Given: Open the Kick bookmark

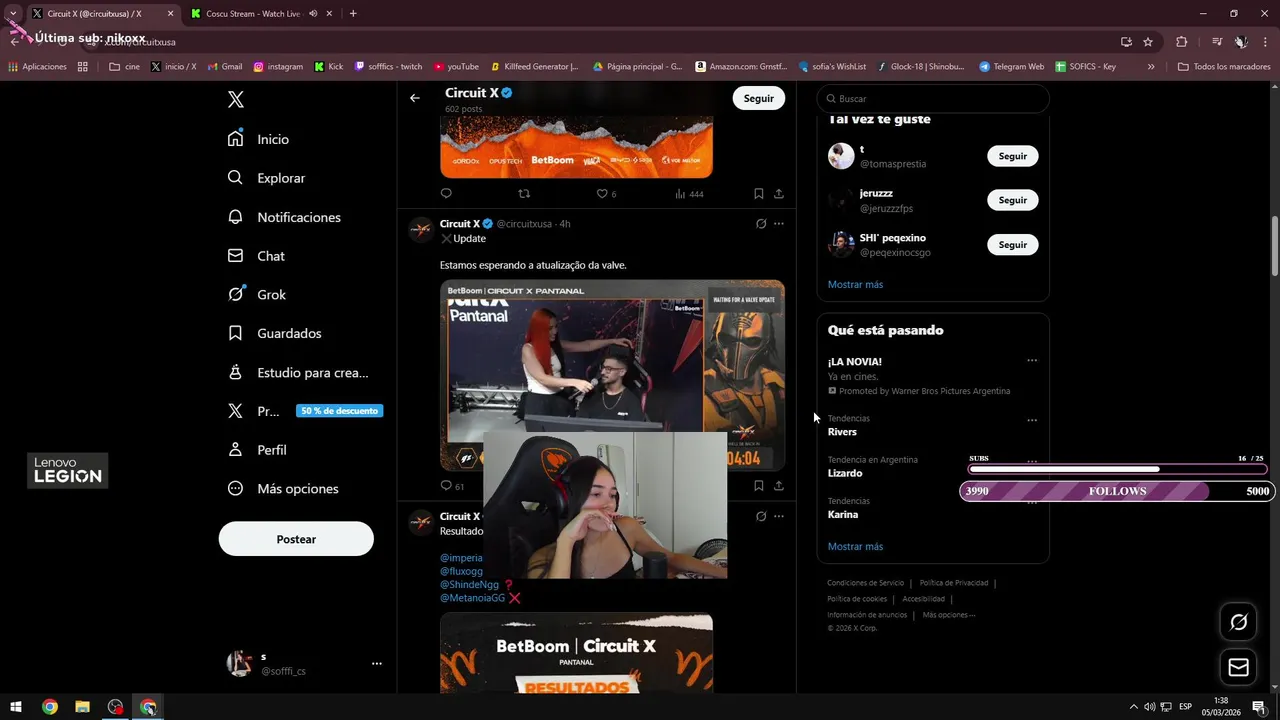Looking at the screenshot, I should (328, 67).
